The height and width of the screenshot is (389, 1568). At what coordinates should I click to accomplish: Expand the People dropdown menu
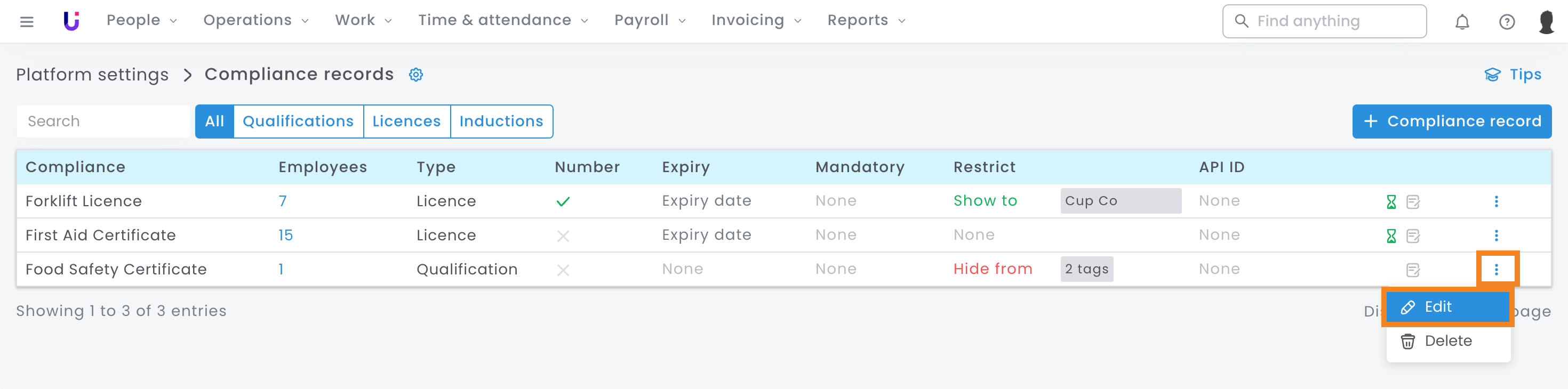click(142, 21)
